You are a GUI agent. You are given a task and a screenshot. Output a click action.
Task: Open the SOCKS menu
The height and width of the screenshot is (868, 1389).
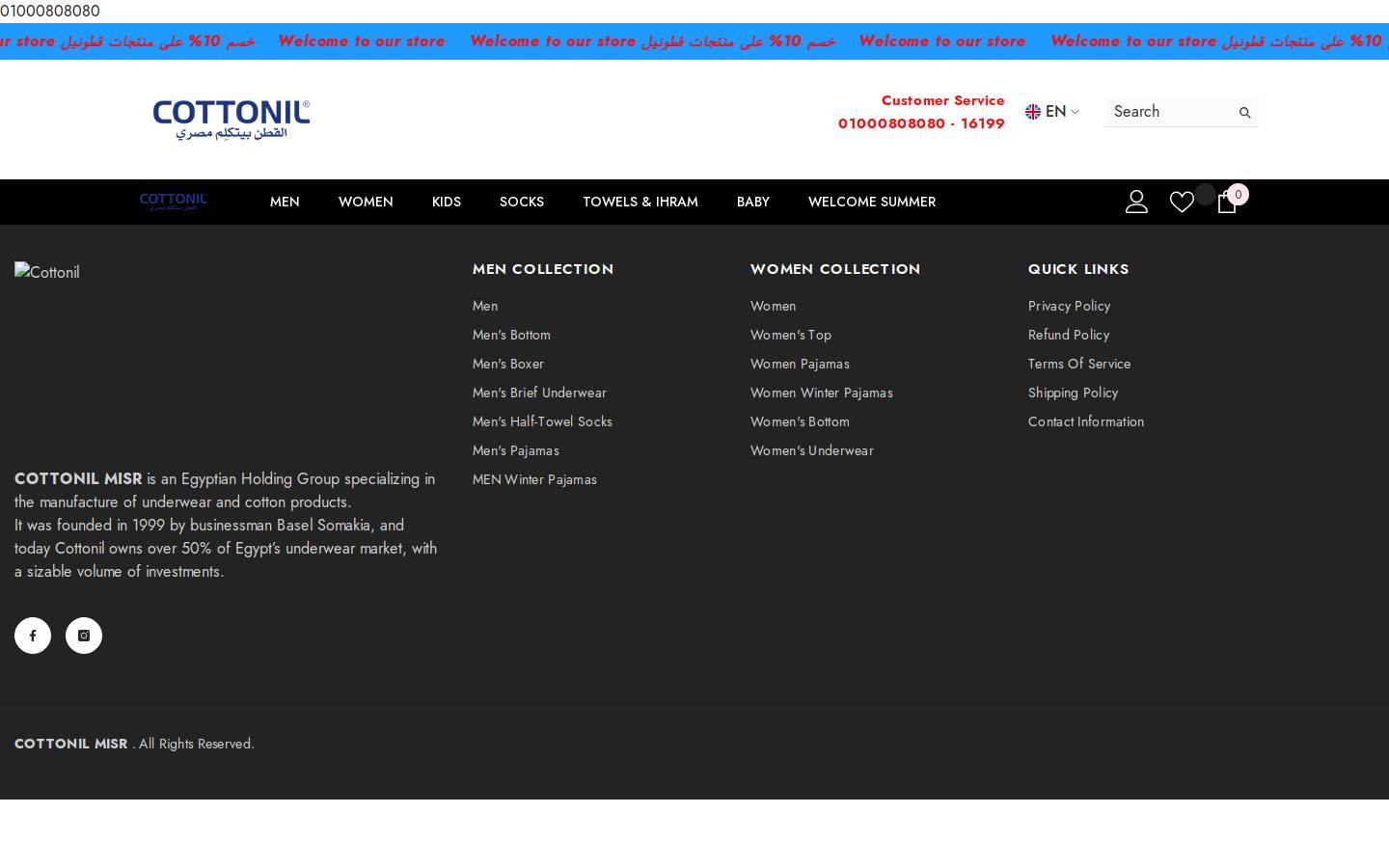pyautogui.click(x=522, y=202)
